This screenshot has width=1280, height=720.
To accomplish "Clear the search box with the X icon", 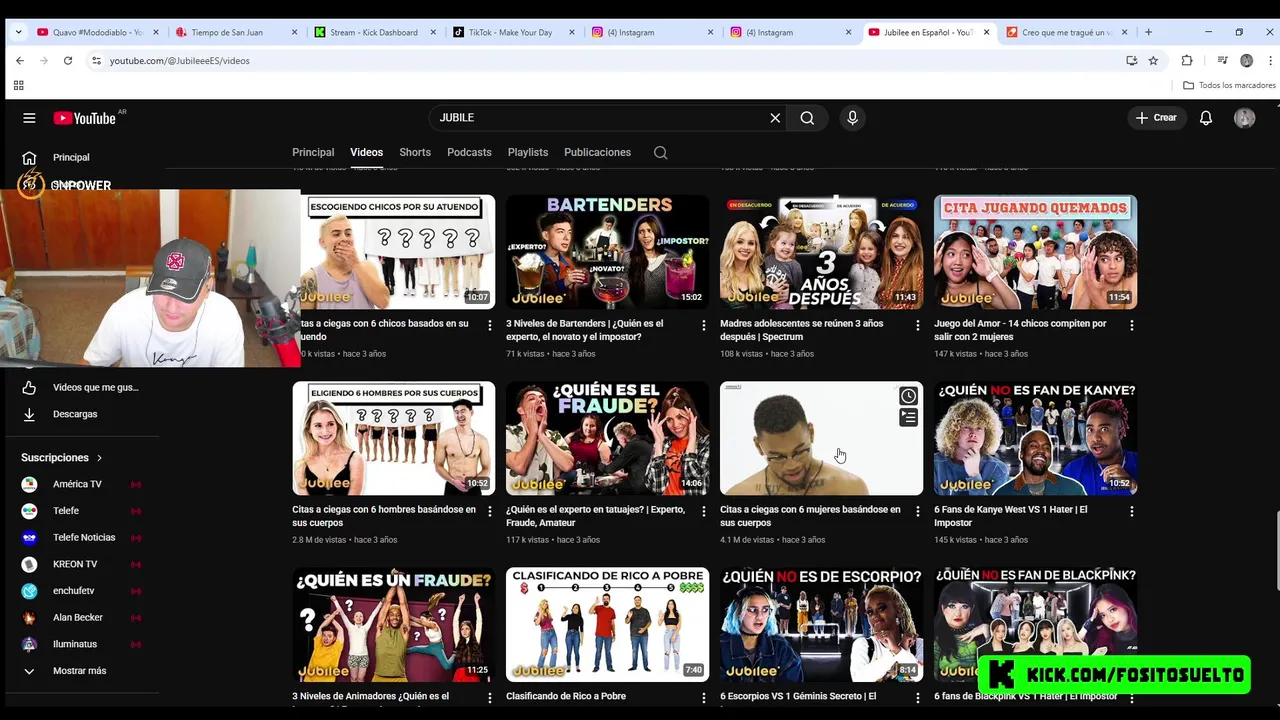I will (775, 118).
